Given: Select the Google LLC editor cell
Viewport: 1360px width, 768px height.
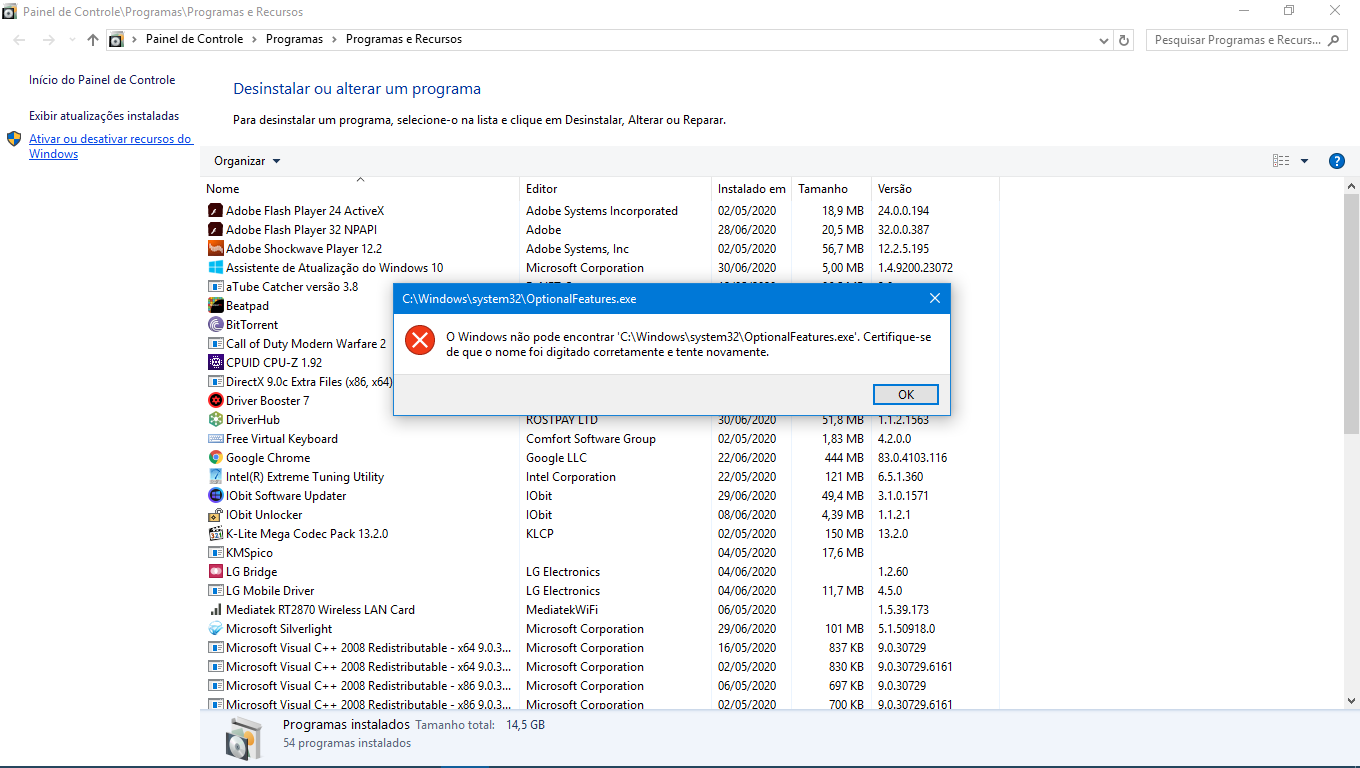Looking at the screenshot, I should tap(556, 458).
